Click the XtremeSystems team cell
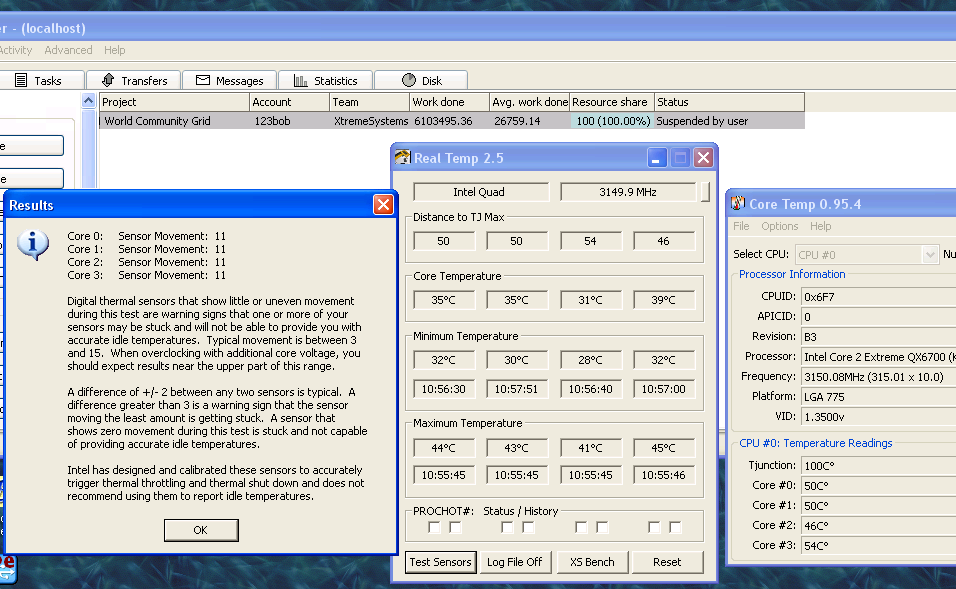The width and height of the screenshot is (956, 589). [371, 121]
